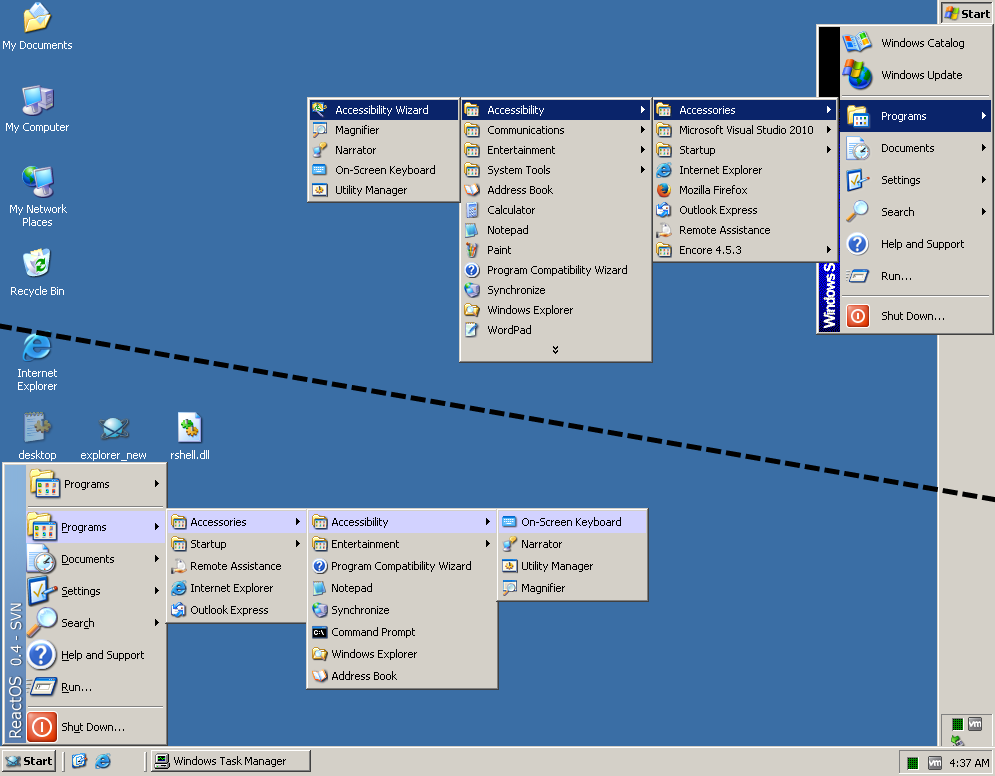Open Address Book above Calculator
This screenshot has height=776, width=995.
click(555, 190)
